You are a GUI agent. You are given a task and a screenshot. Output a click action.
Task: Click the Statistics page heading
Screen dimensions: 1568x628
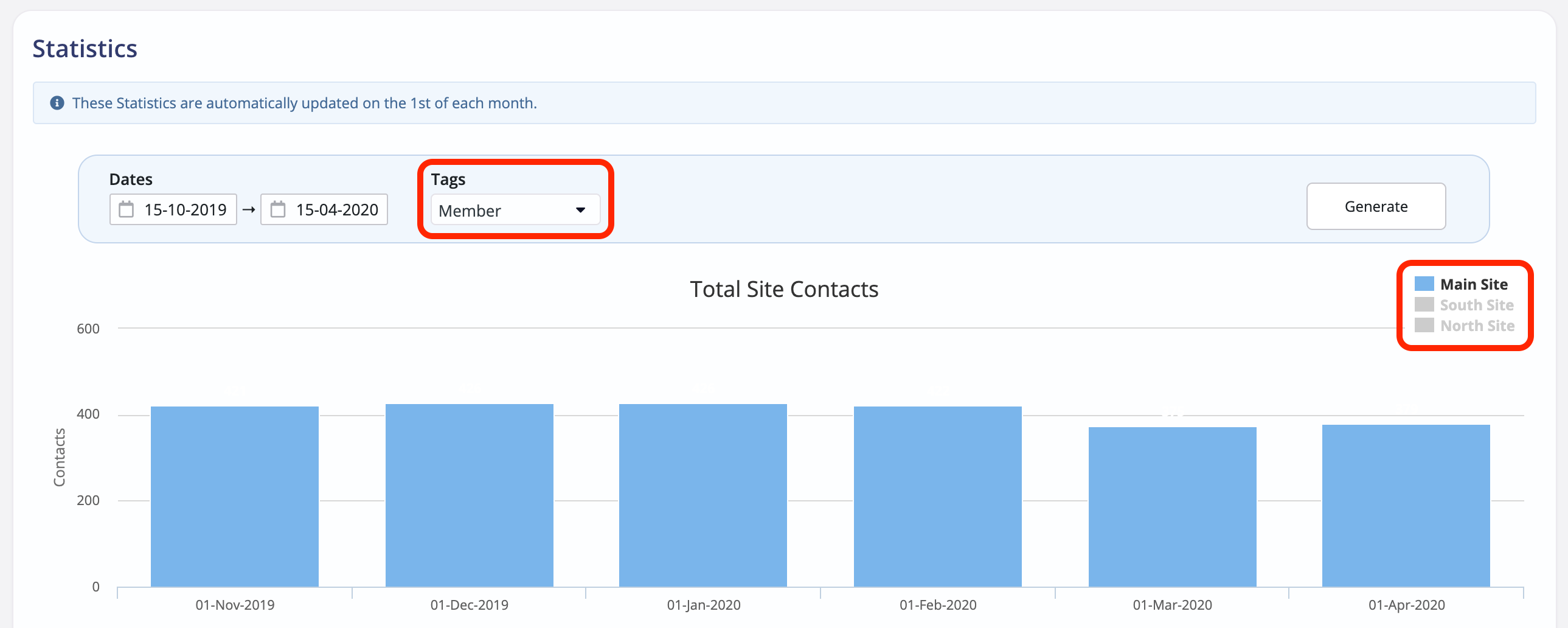tap(85, 48)
